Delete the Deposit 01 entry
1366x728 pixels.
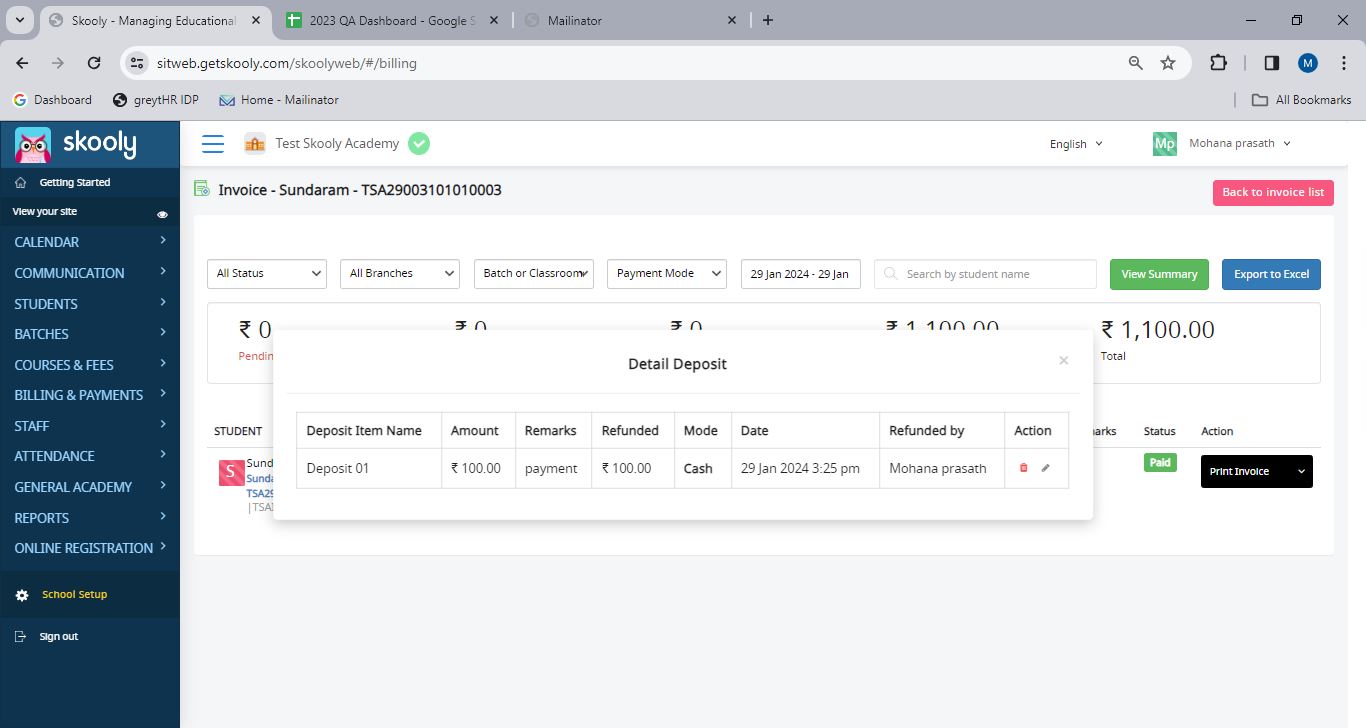tap(1023, 468)
